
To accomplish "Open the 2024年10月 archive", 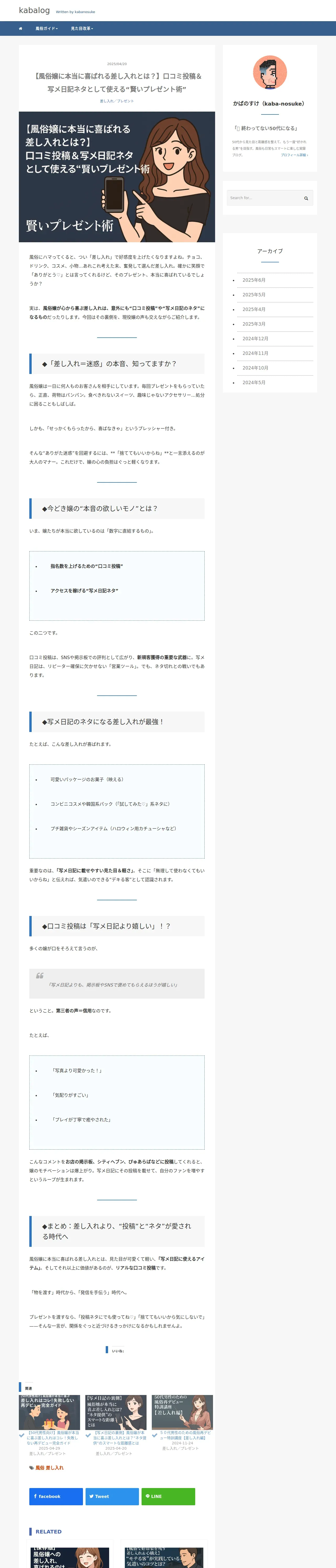I will [x=255, y=368].
